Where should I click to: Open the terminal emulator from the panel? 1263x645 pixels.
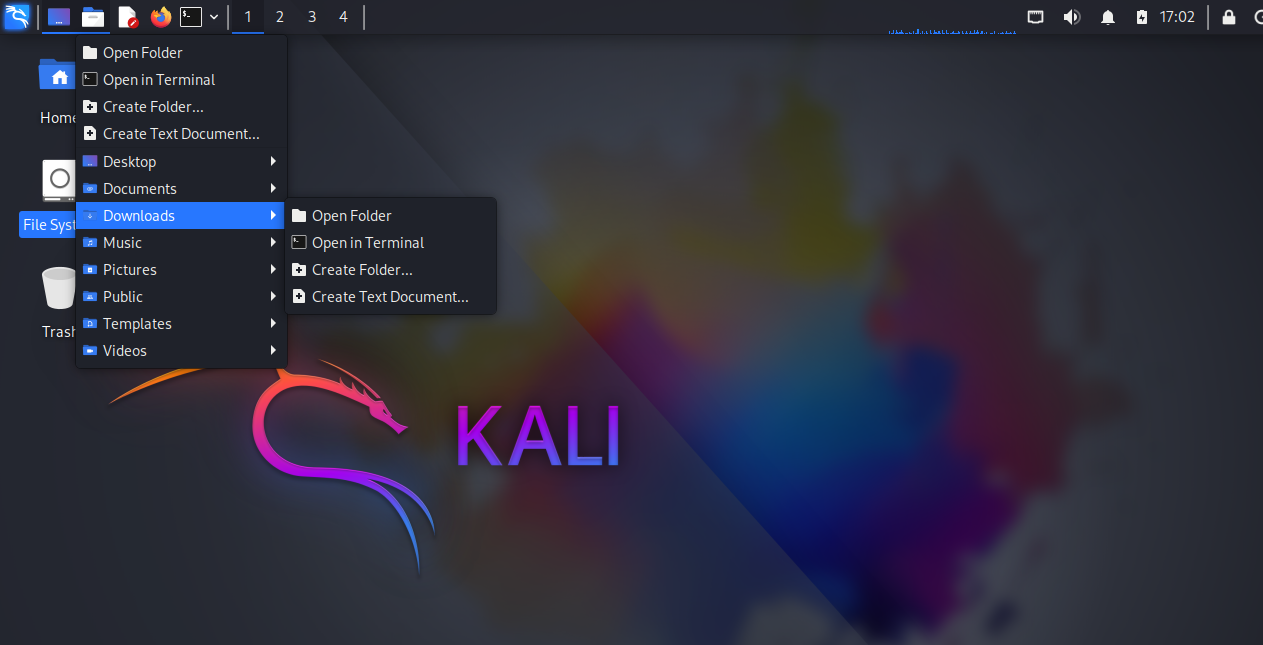(190, 17)
